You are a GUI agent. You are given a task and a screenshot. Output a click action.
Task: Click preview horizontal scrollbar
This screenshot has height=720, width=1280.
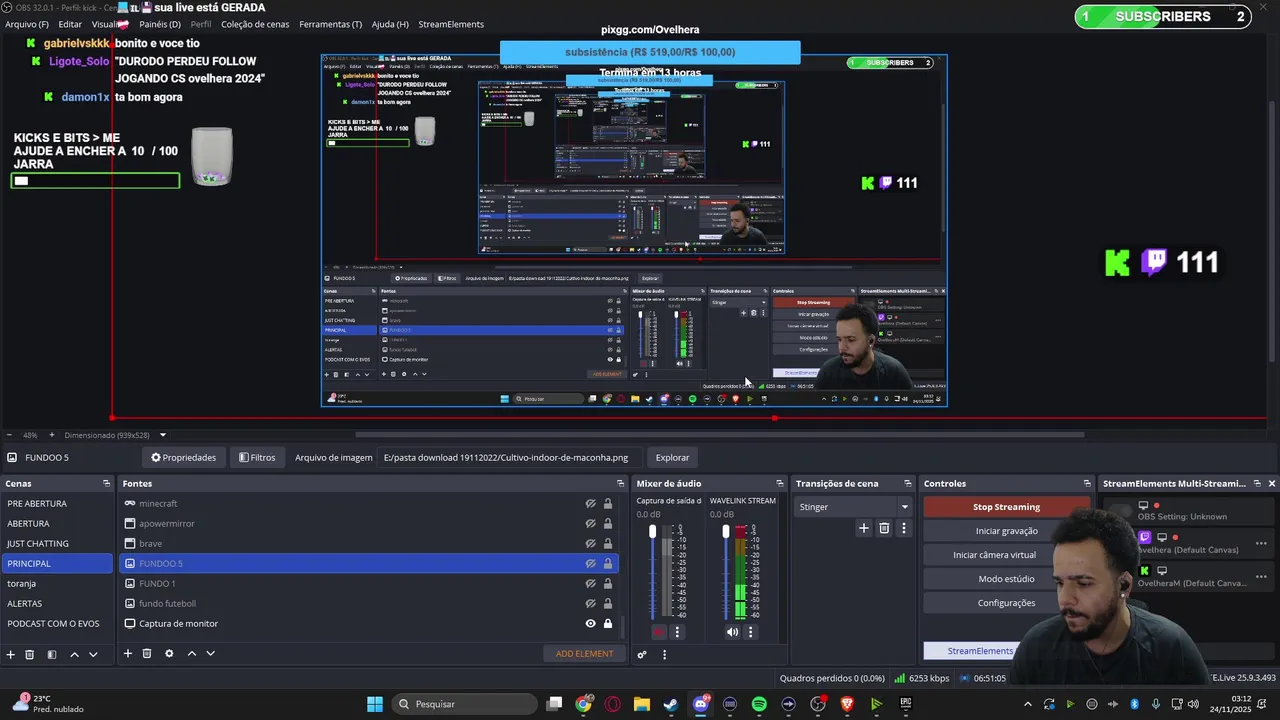[x=720, y=435]
